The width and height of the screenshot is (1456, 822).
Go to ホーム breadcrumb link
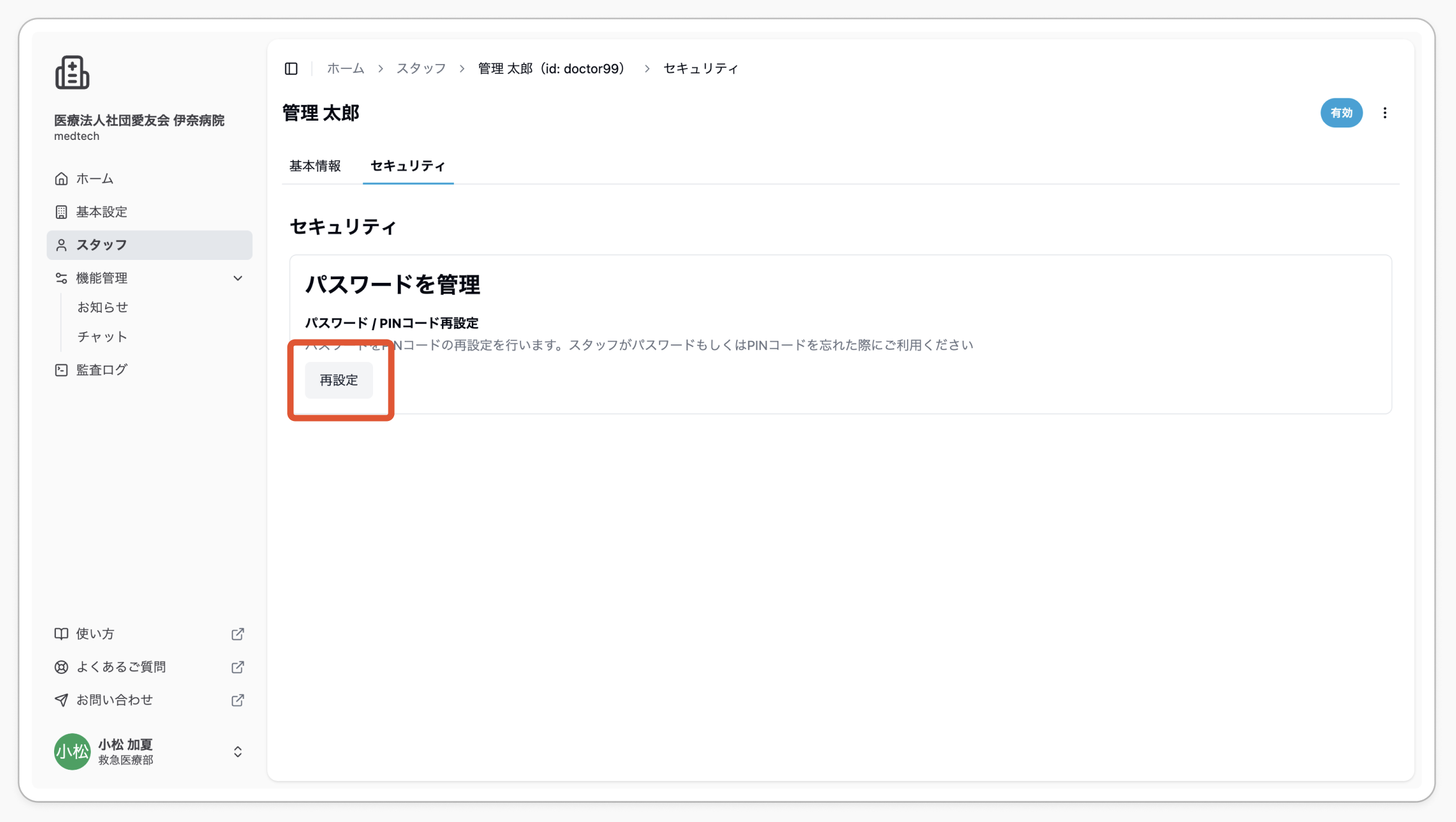[x=346, y=68]
